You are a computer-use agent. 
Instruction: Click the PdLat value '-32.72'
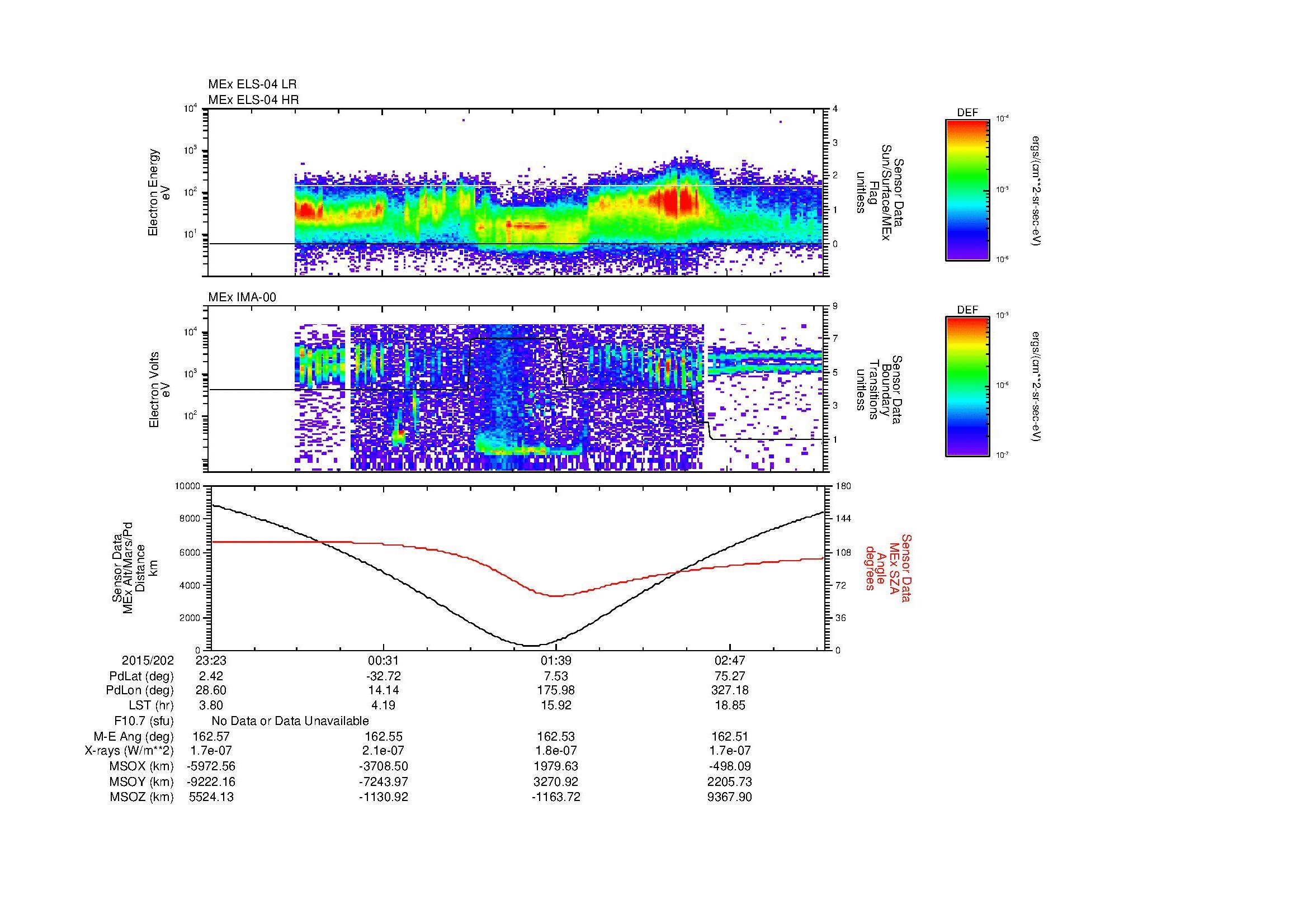[384, 676]
